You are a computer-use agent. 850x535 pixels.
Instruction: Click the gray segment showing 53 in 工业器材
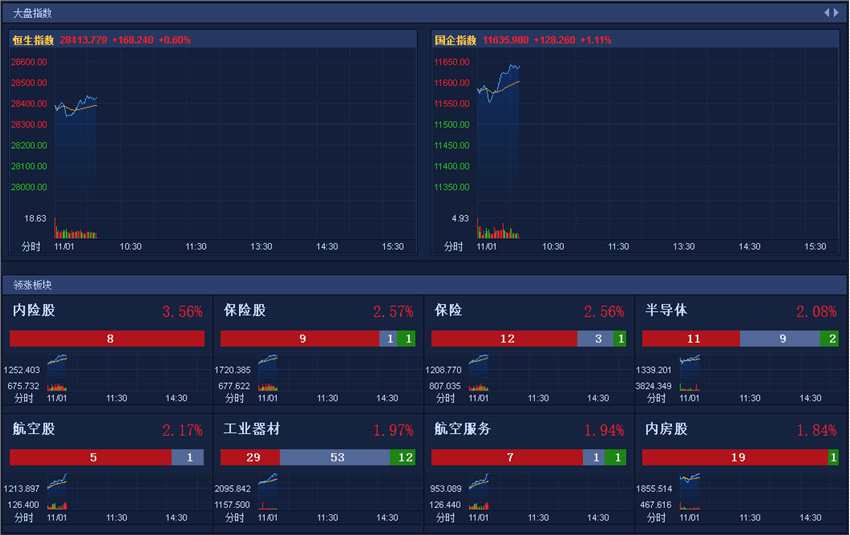[335, 457]
